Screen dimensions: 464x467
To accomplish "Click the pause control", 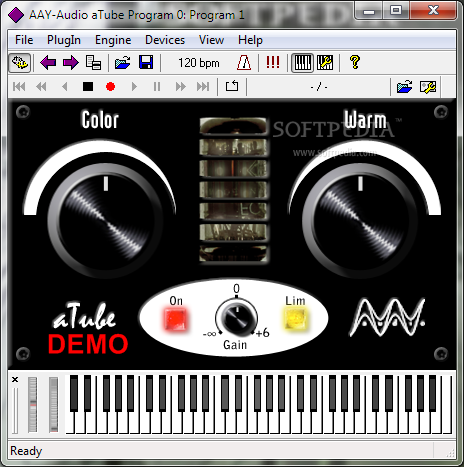I will pos(157,87).
